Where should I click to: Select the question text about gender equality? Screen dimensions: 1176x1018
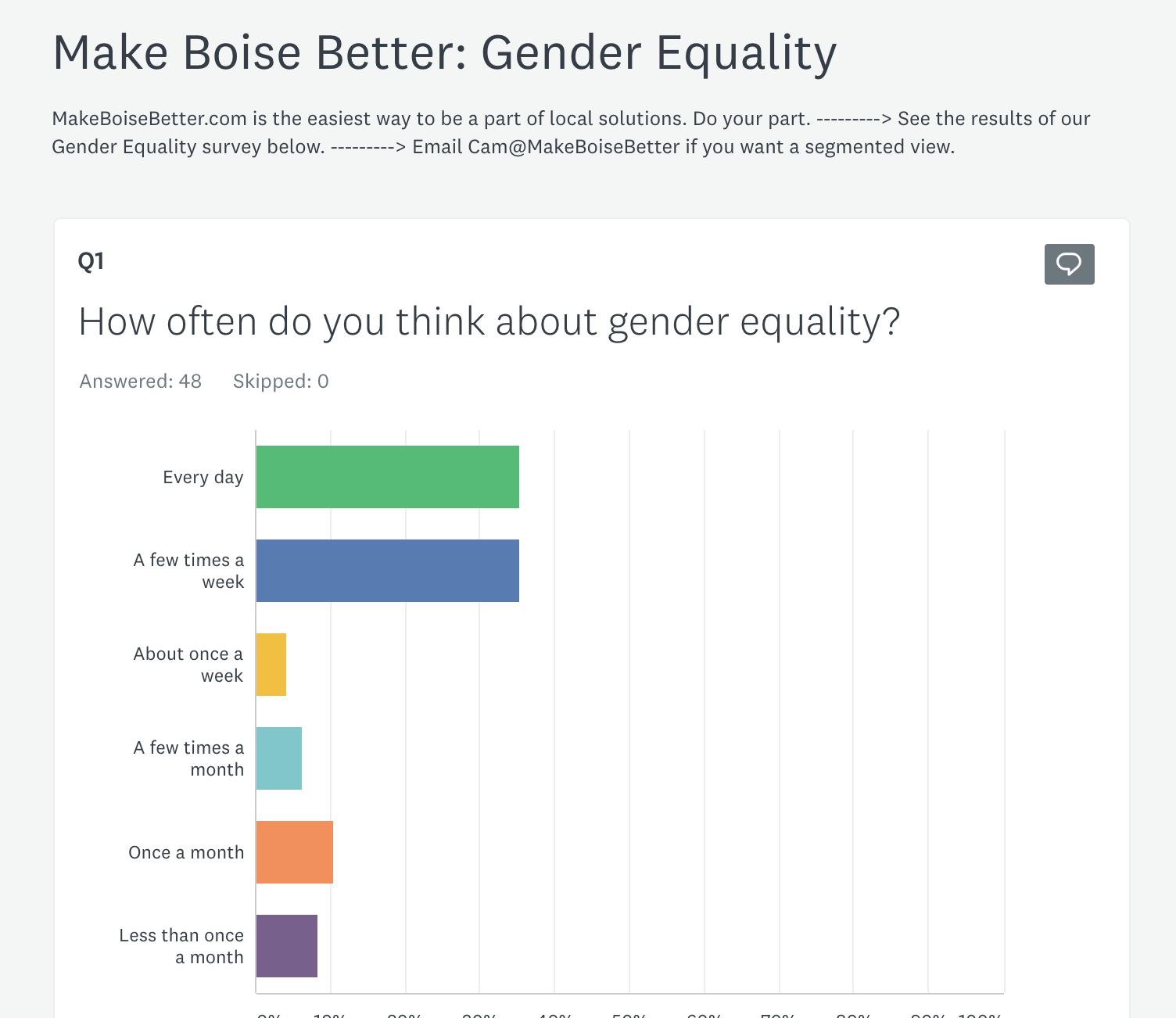pos(489,321)
